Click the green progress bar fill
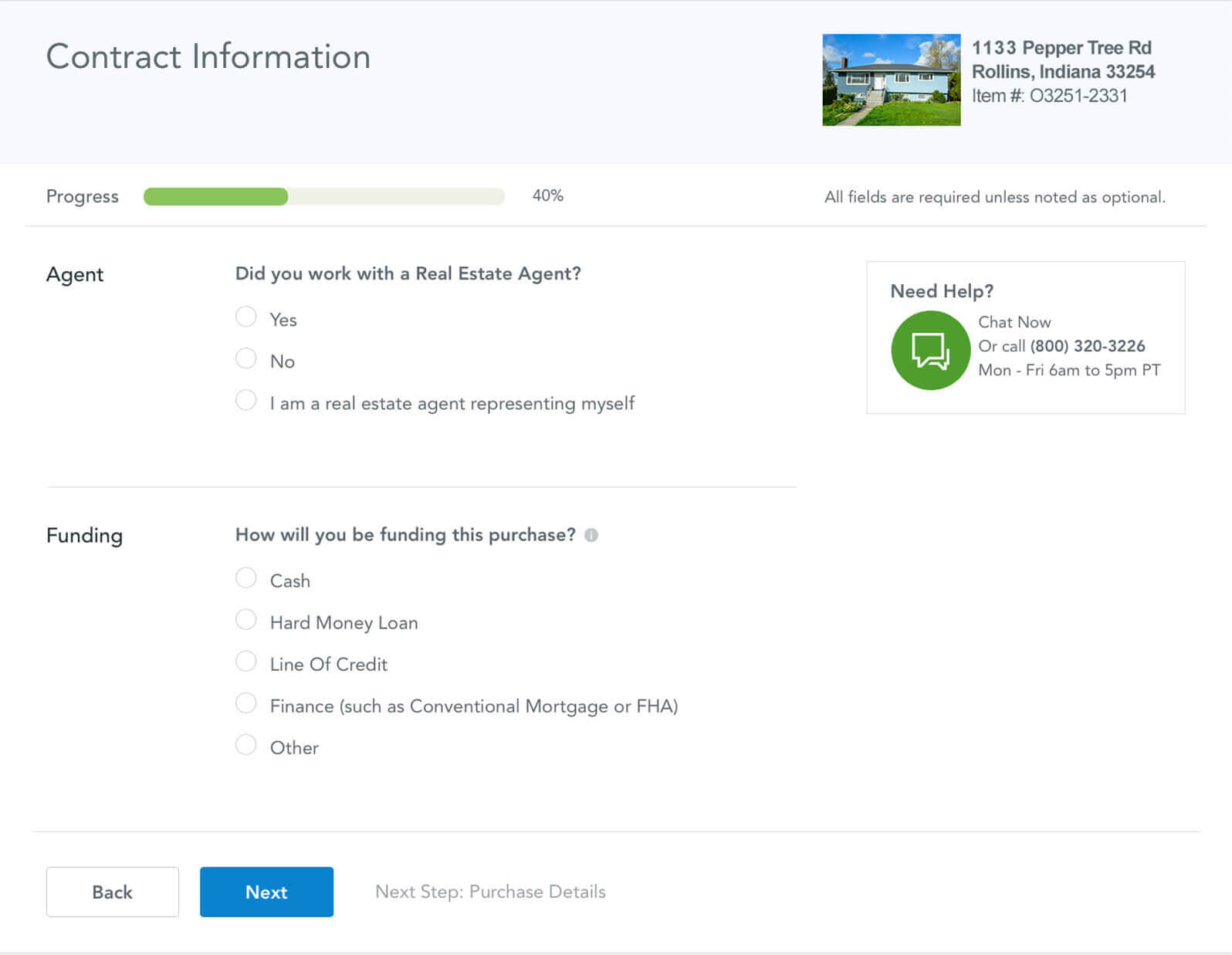The image size is (1232, 955). 215,197
